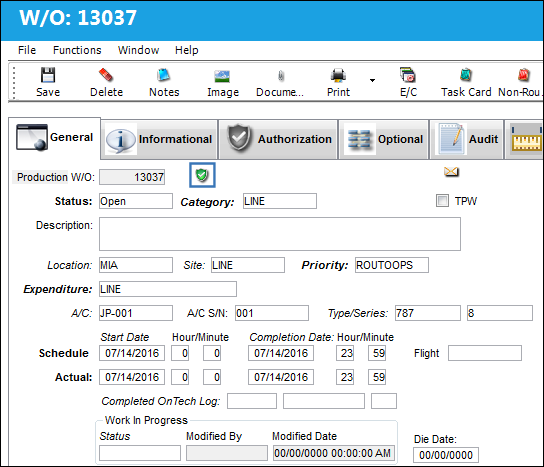The image size is (544, 467).
Task: Click the Delete eraser icon
Action: (106, 75)
